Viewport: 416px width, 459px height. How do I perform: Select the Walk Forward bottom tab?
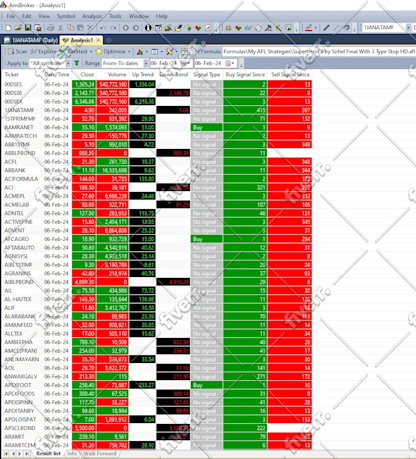click(x=100, y=454)
